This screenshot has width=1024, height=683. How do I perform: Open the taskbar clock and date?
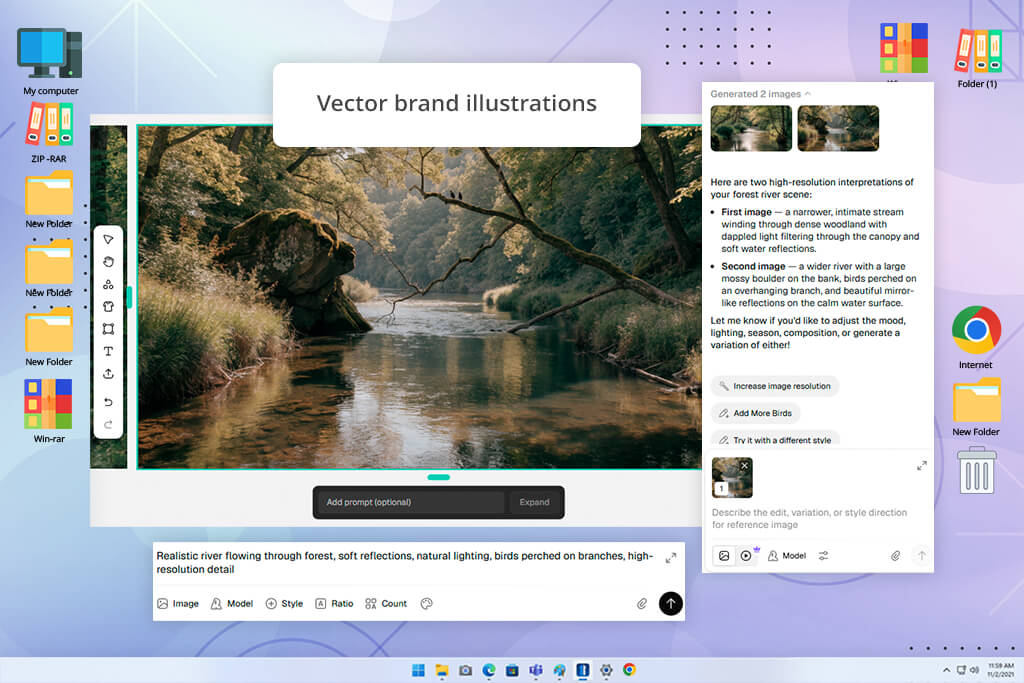(x=1000, y=669)
